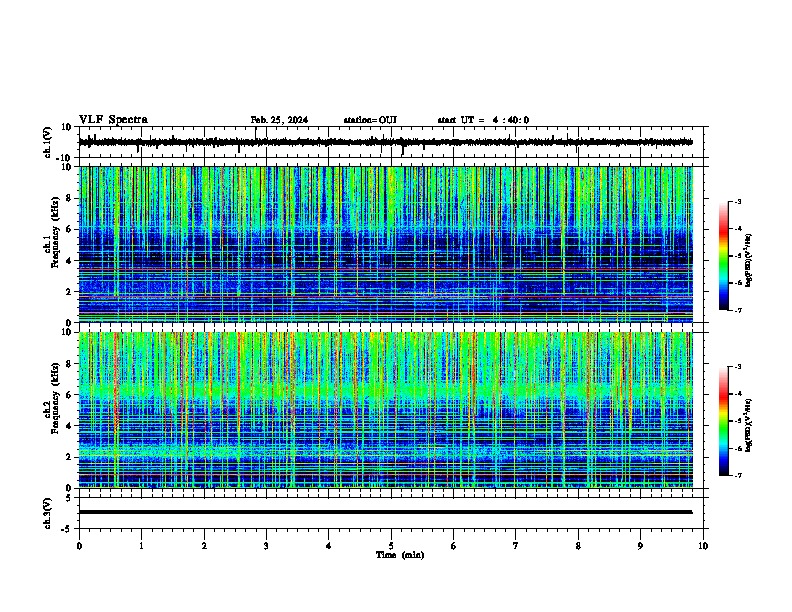Click the "ch.1(V)" waveform axis label

[48, 142]
